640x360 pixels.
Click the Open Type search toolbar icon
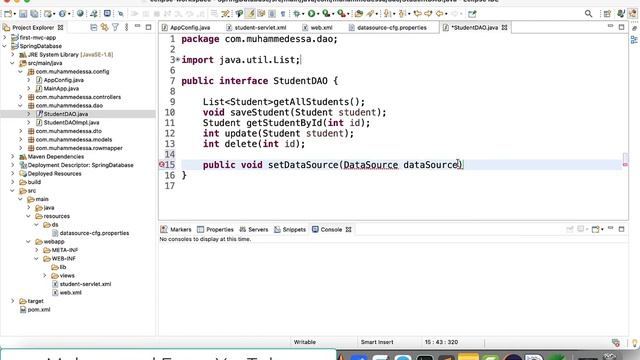(359, 14)
